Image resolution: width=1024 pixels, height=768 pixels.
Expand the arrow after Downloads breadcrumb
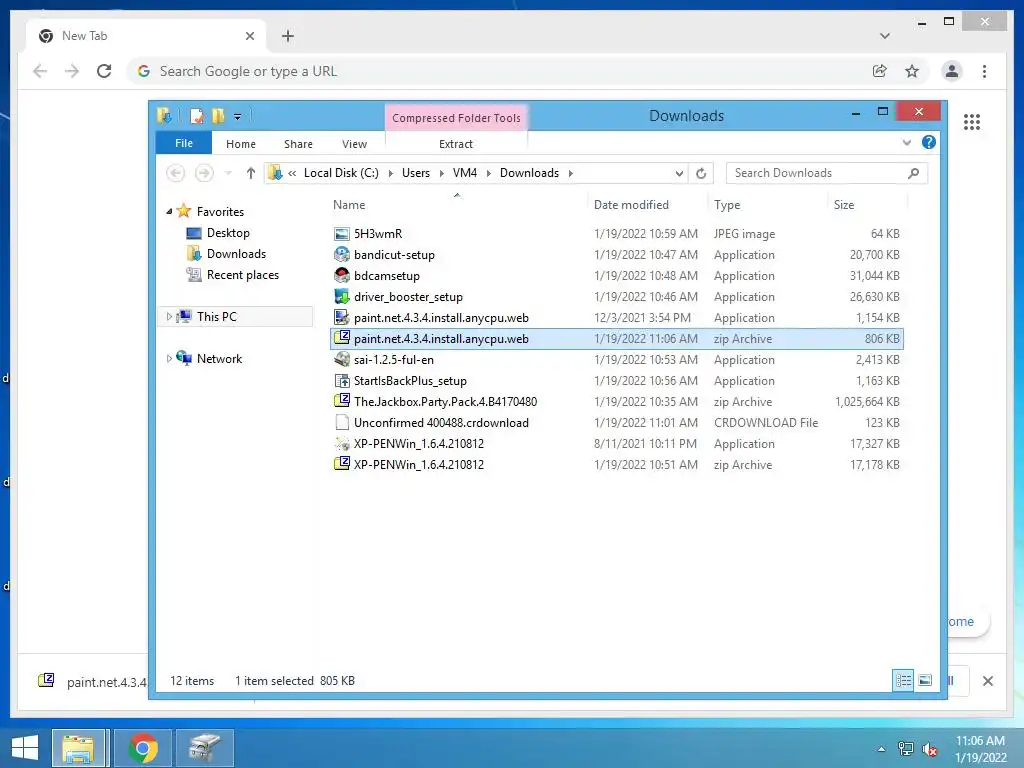(x=571, y=173)
